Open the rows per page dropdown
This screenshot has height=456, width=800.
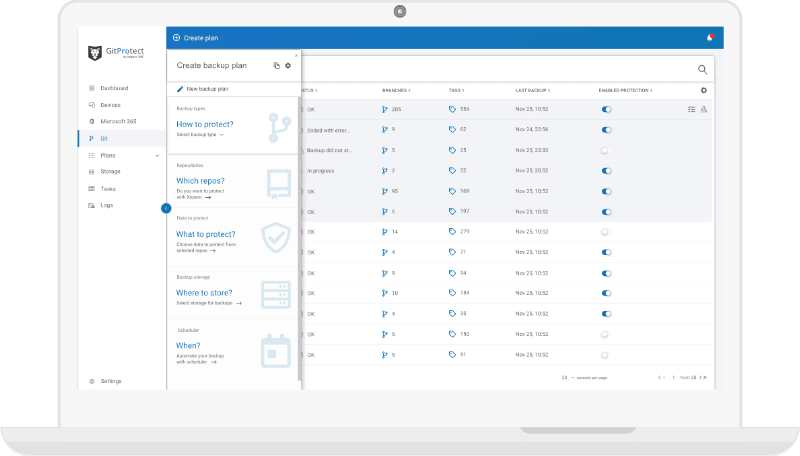[x=567, y=378]
